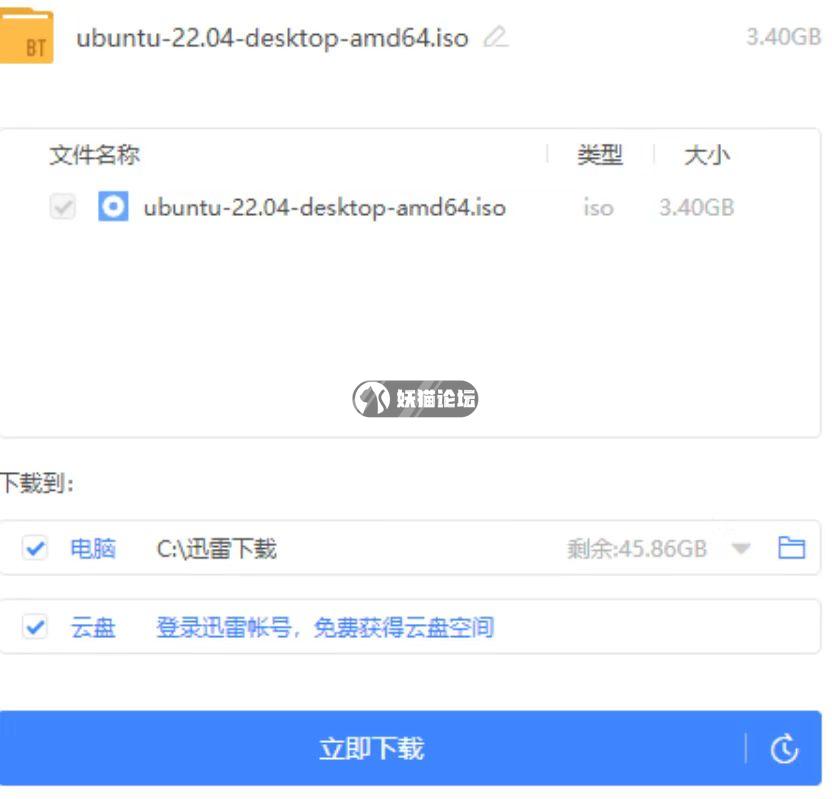Uncheck the 电脑 download destination checkbox

pyautogui.click(x=35, y=548)
